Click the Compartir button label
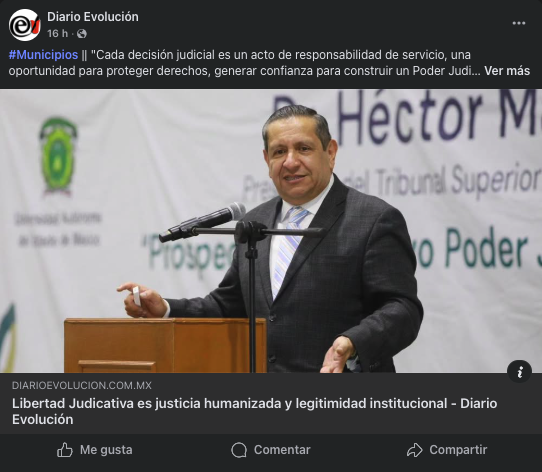The width and height of the screenshot is (542, 472). click(x=458, y=450)
